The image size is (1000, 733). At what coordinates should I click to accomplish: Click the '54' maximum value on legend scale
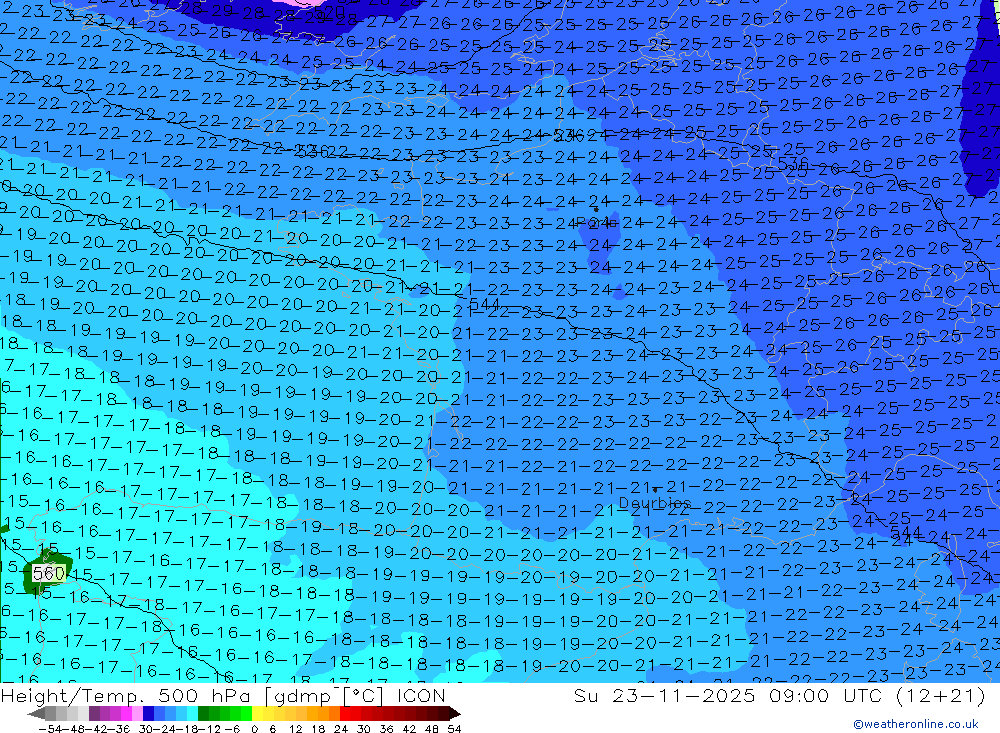tap(454, 729)
